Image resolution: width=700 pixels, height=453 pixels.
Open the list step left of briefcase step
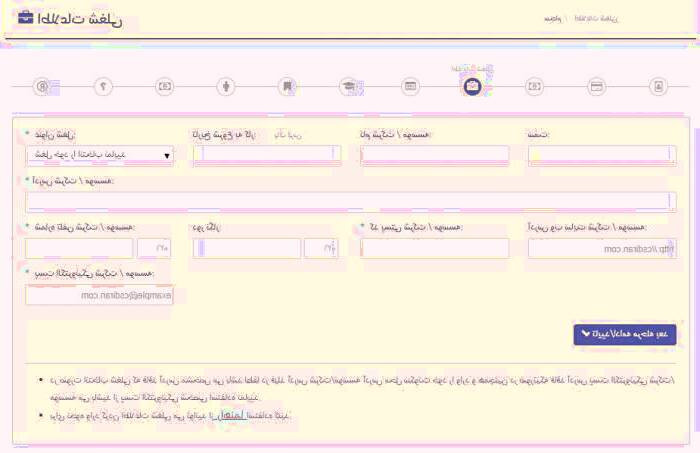410,86
